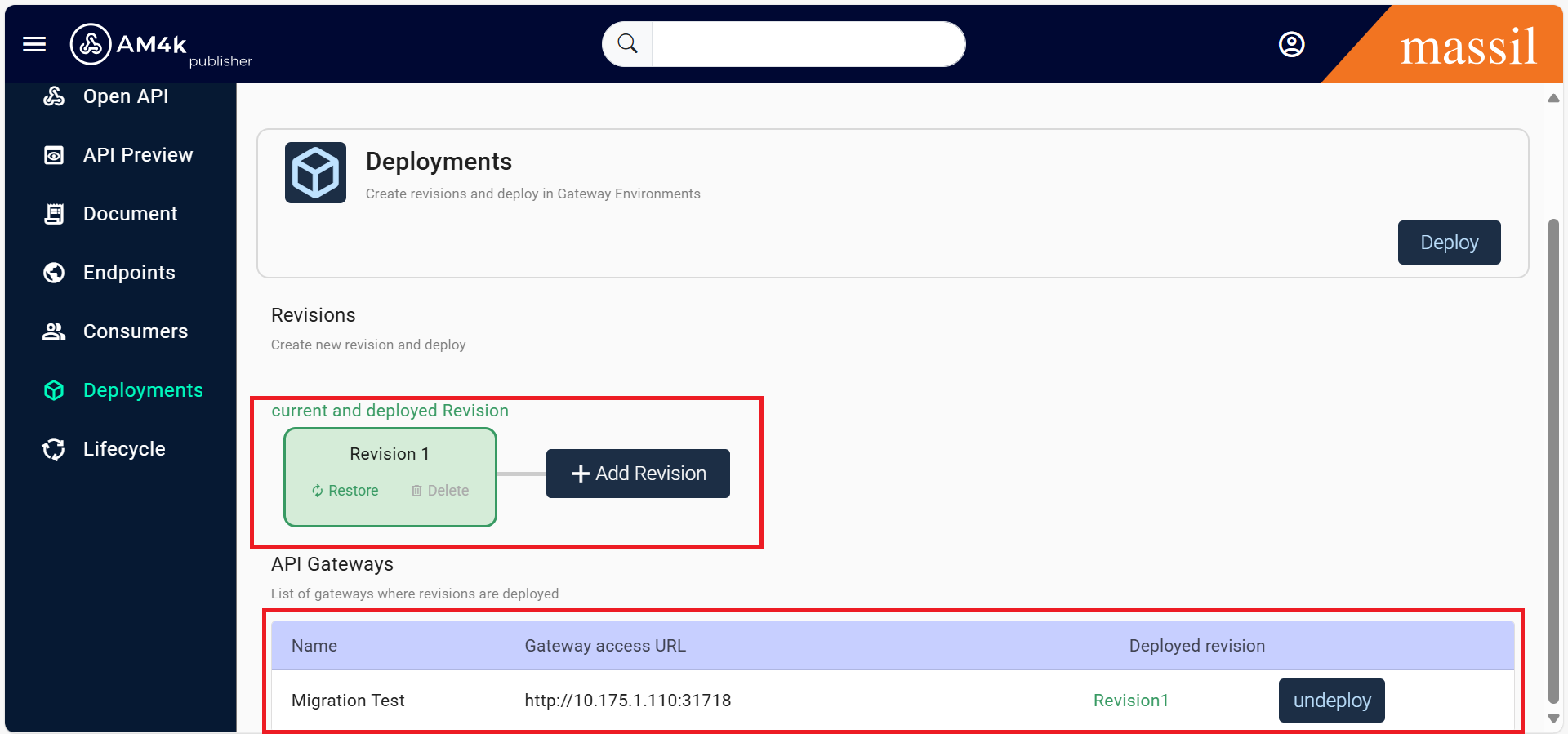
Task: Click the scrollbar down arrow
Action: [1553, 718]
